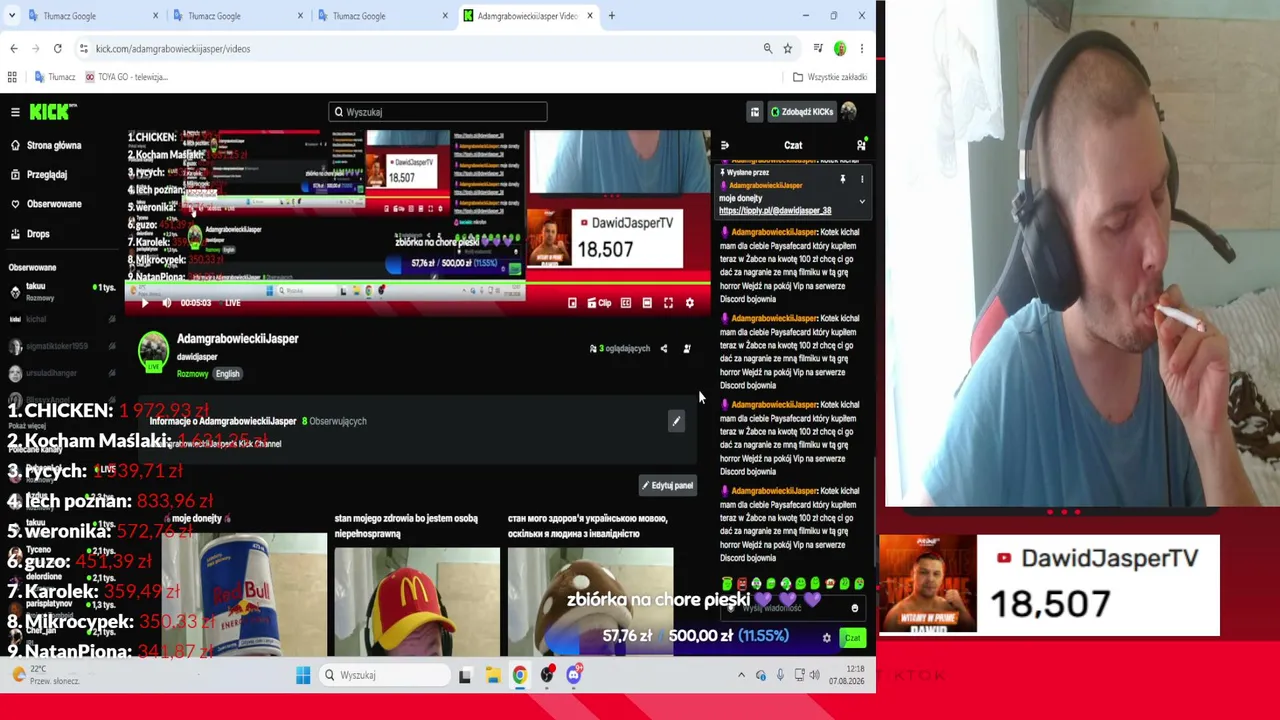Click the Chrome address bar URL

click(173, 48)
